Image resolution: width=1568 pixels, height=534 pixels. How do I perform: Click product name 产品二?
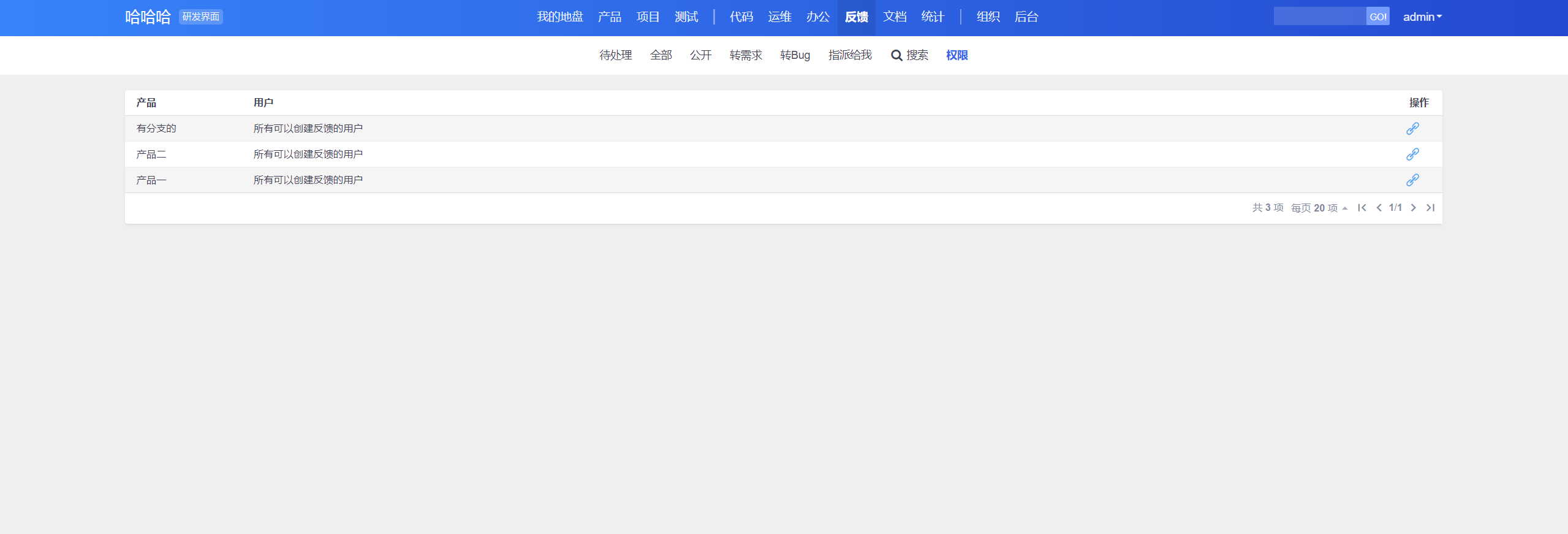[x=151, y=154]
